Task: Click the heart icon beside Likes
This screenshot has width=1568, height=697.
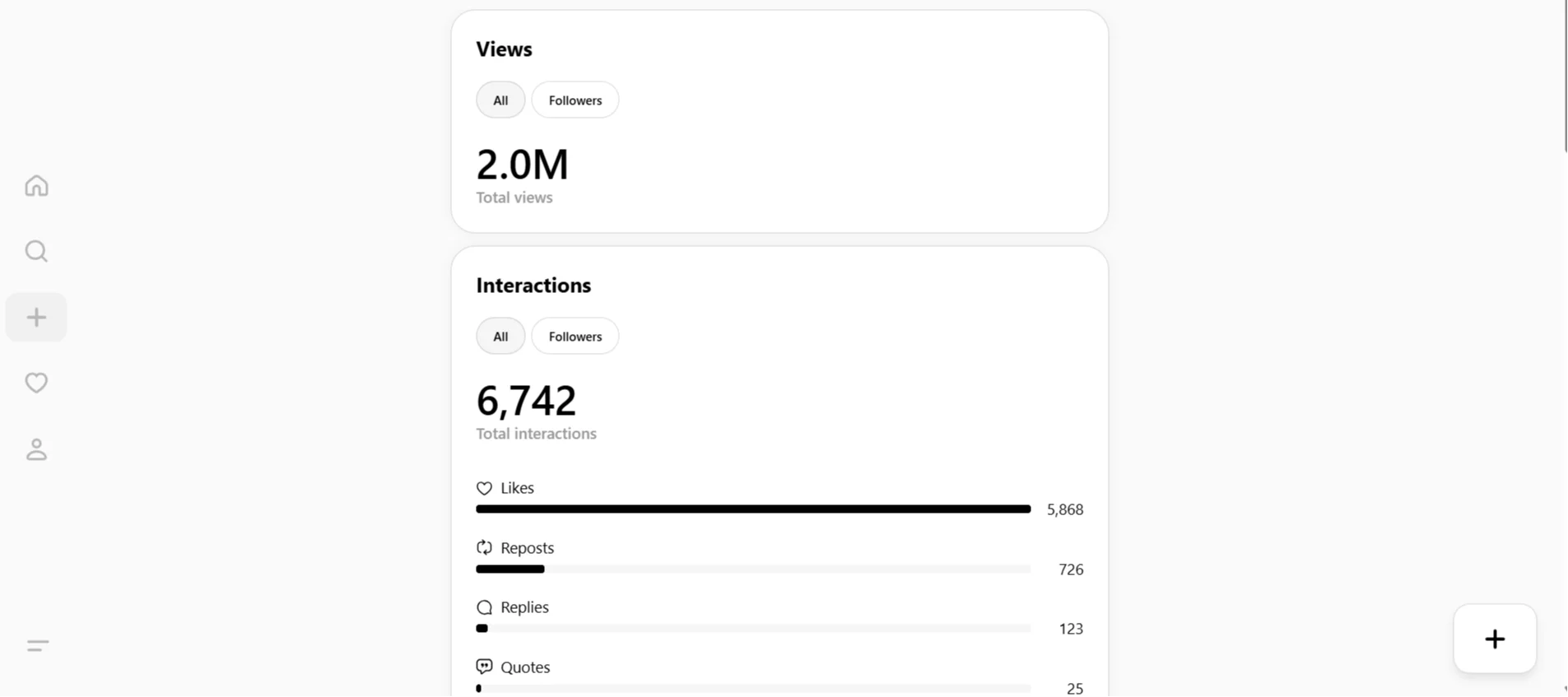Action: [484, 488]
